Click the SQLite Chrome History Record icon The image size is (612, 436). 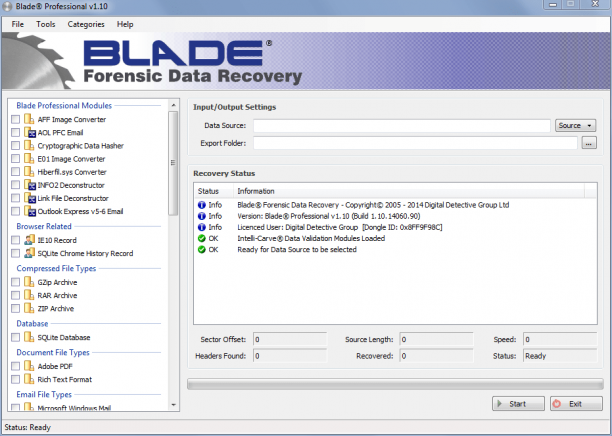[x=29, y=253]
